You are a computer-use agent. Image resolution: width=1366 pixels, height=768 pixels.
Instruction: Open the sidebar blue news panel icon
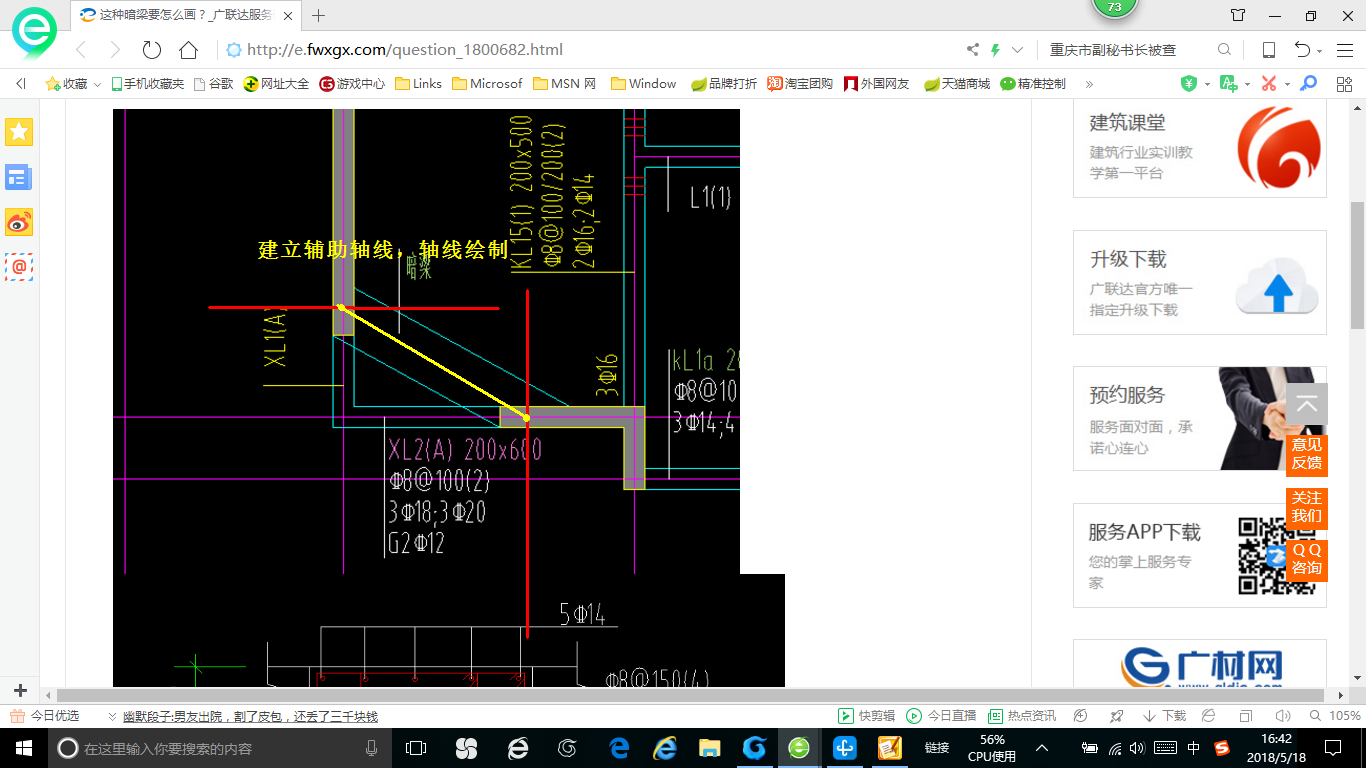[x=19, y=178]
